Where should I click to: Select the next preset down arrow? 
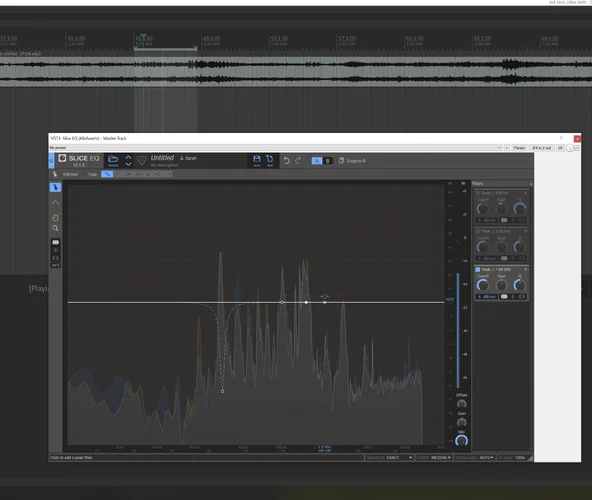(x=128, y=164)
